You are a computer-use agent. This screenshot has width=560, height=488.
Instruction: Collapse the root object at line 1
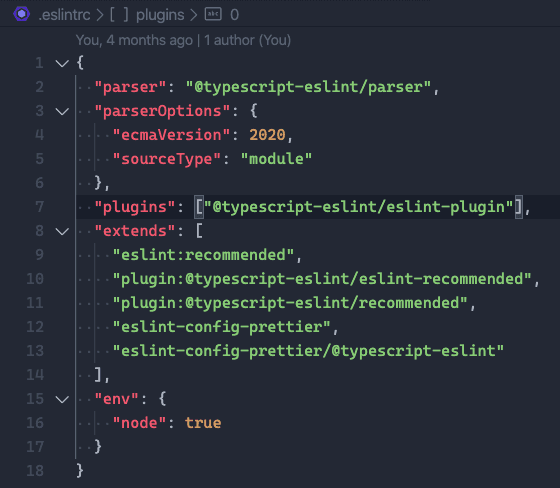(x=62, y=64)
